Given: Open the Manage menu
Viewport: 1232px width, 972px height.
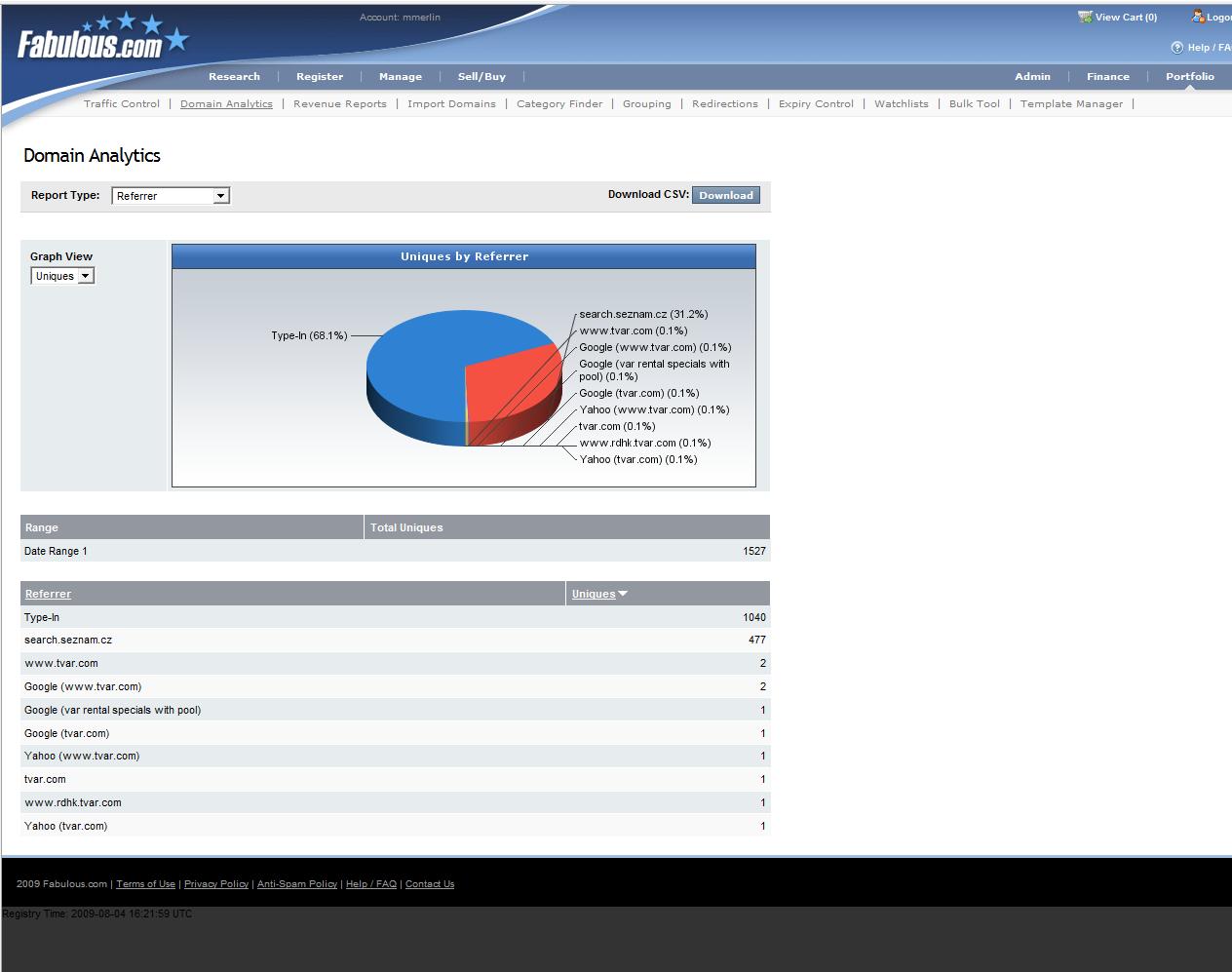Looking at the screenshot, I should point(401,76).
